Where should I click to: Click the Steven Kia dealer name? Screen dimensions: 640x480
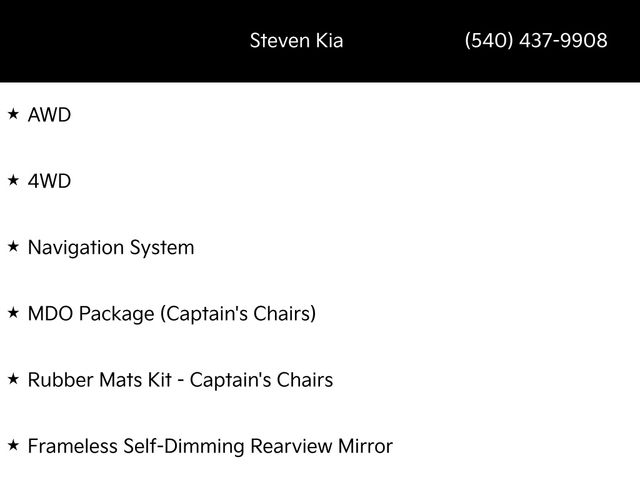point(296,41)
